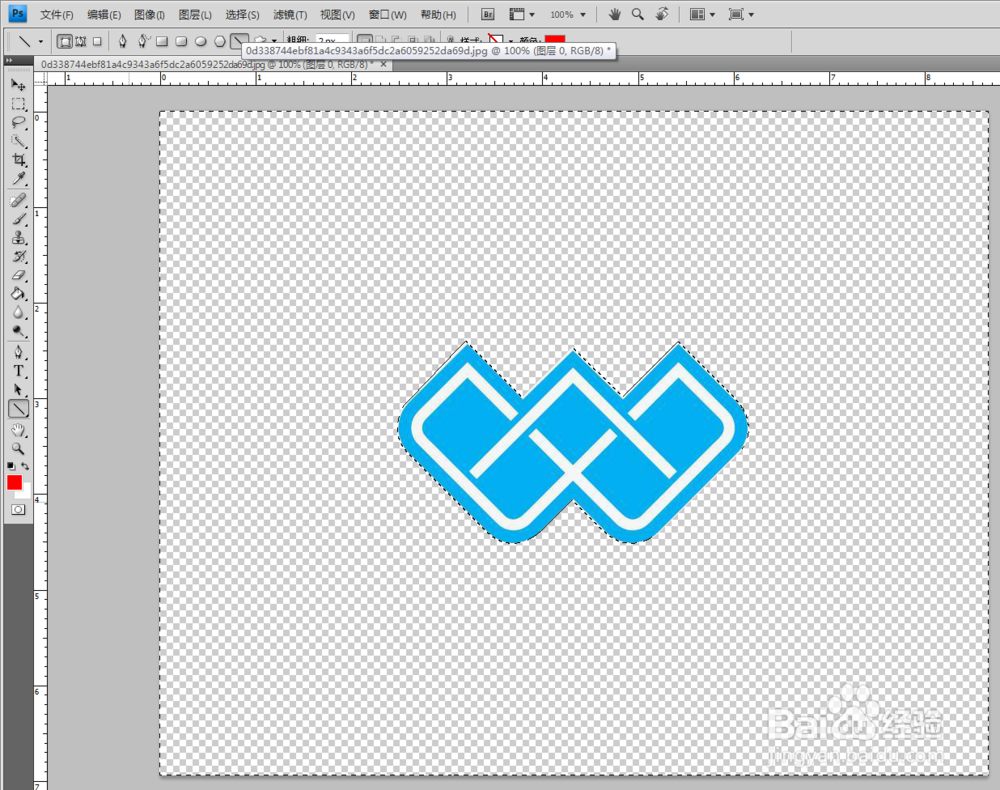Enable Fill Pixels mode in options bar

pos(97,41)
